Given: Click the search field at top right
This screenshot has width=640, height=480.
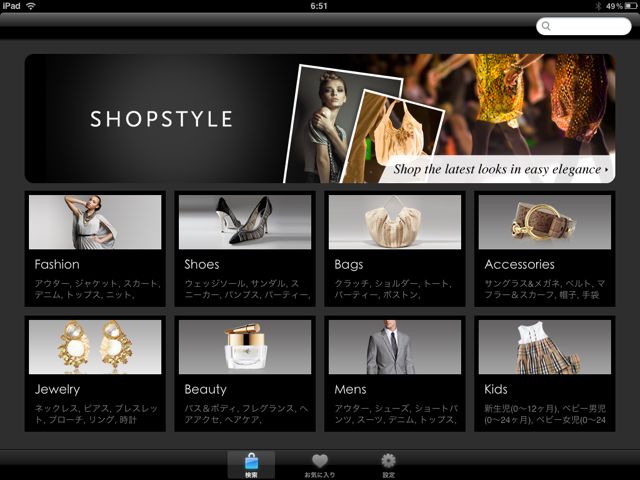Looking at the screenshot, I should pyautogui.click(x=584, y=26).
